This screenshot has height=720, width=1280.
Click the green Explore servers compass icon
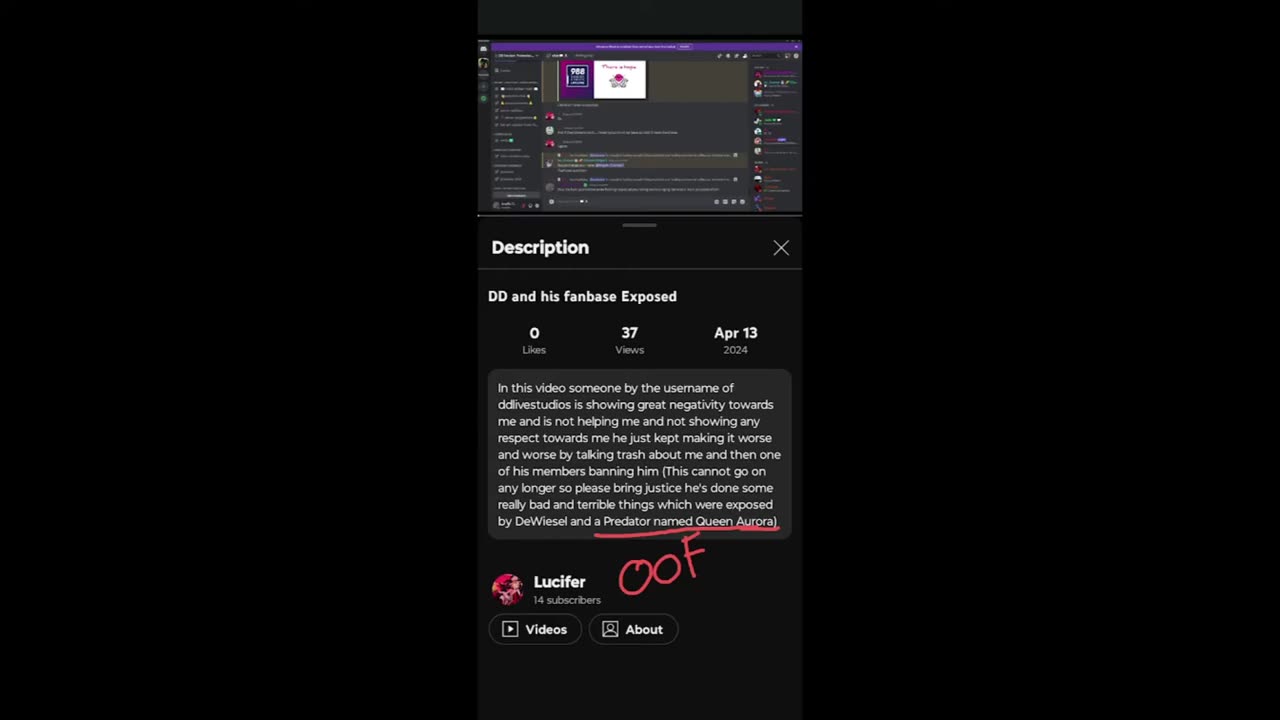click(x=484, y=99)
